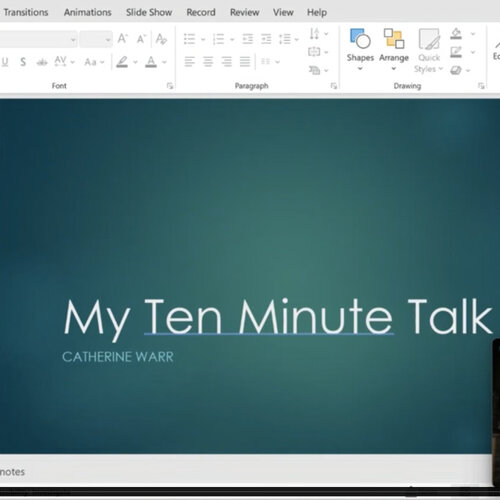Toggle text shadow
500x500 pixels.
[x=23, y=62]
